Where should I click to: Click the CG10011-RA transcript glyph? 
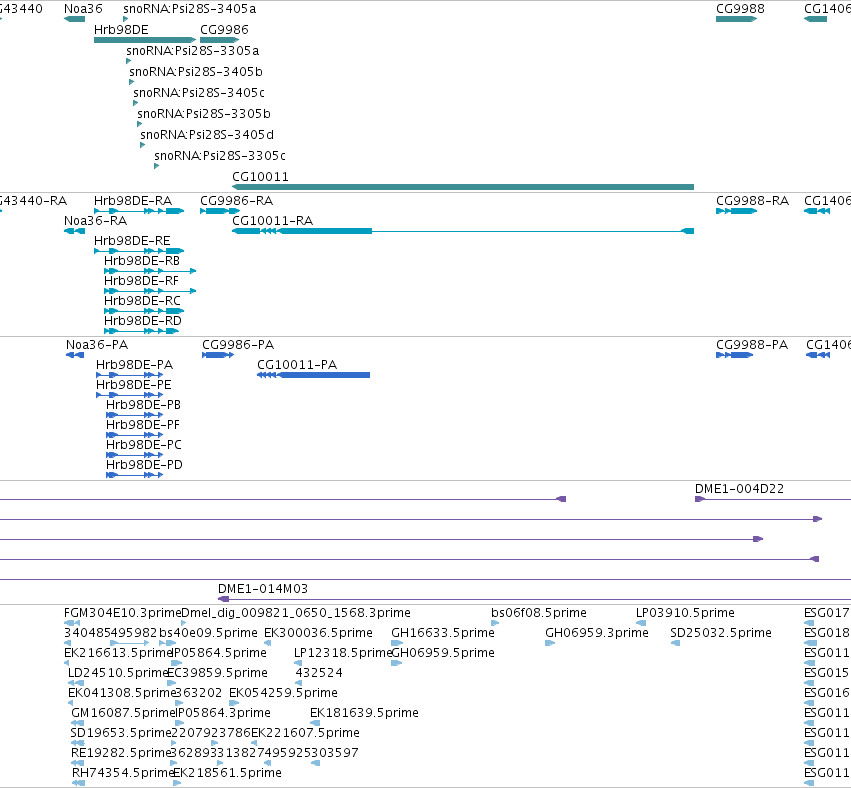tap(463, 231)
